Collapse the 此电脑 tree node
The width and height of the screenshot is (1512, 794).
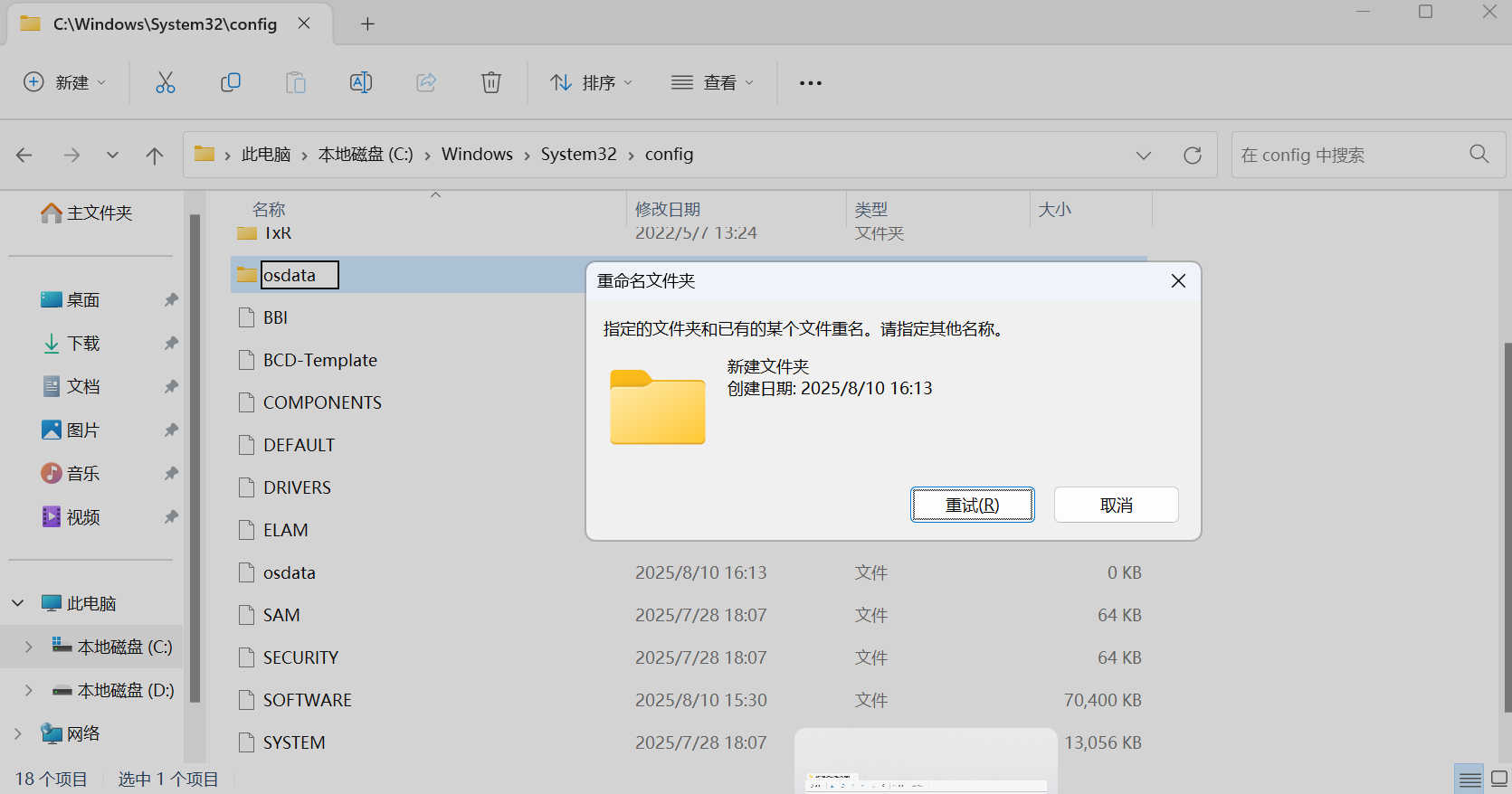18,603
